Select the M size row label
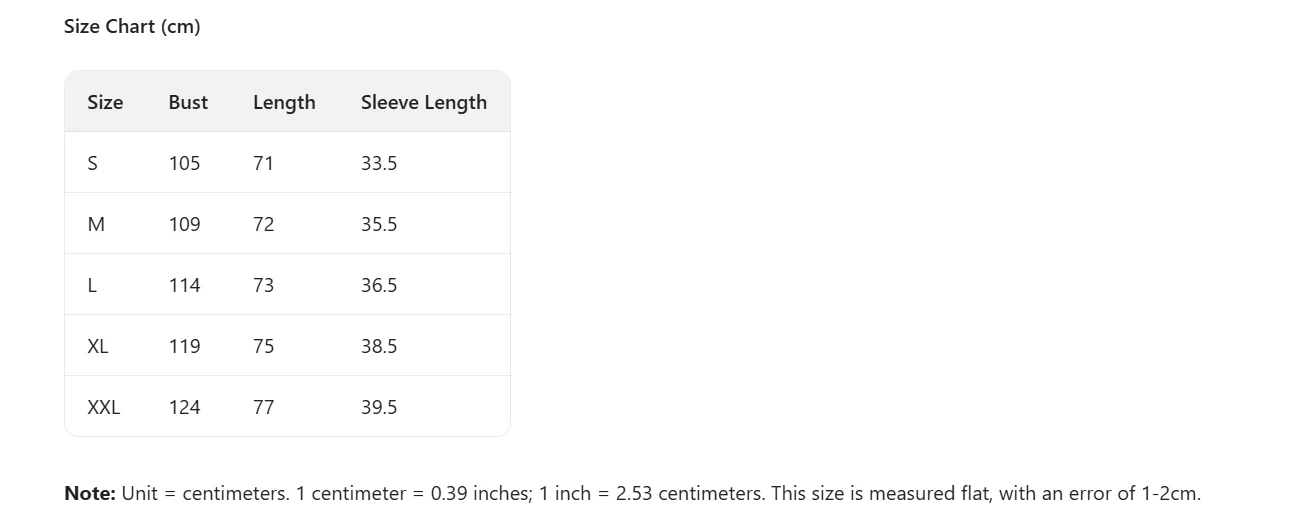Screen dimensions: 1300x515 (x=96, y=224)
